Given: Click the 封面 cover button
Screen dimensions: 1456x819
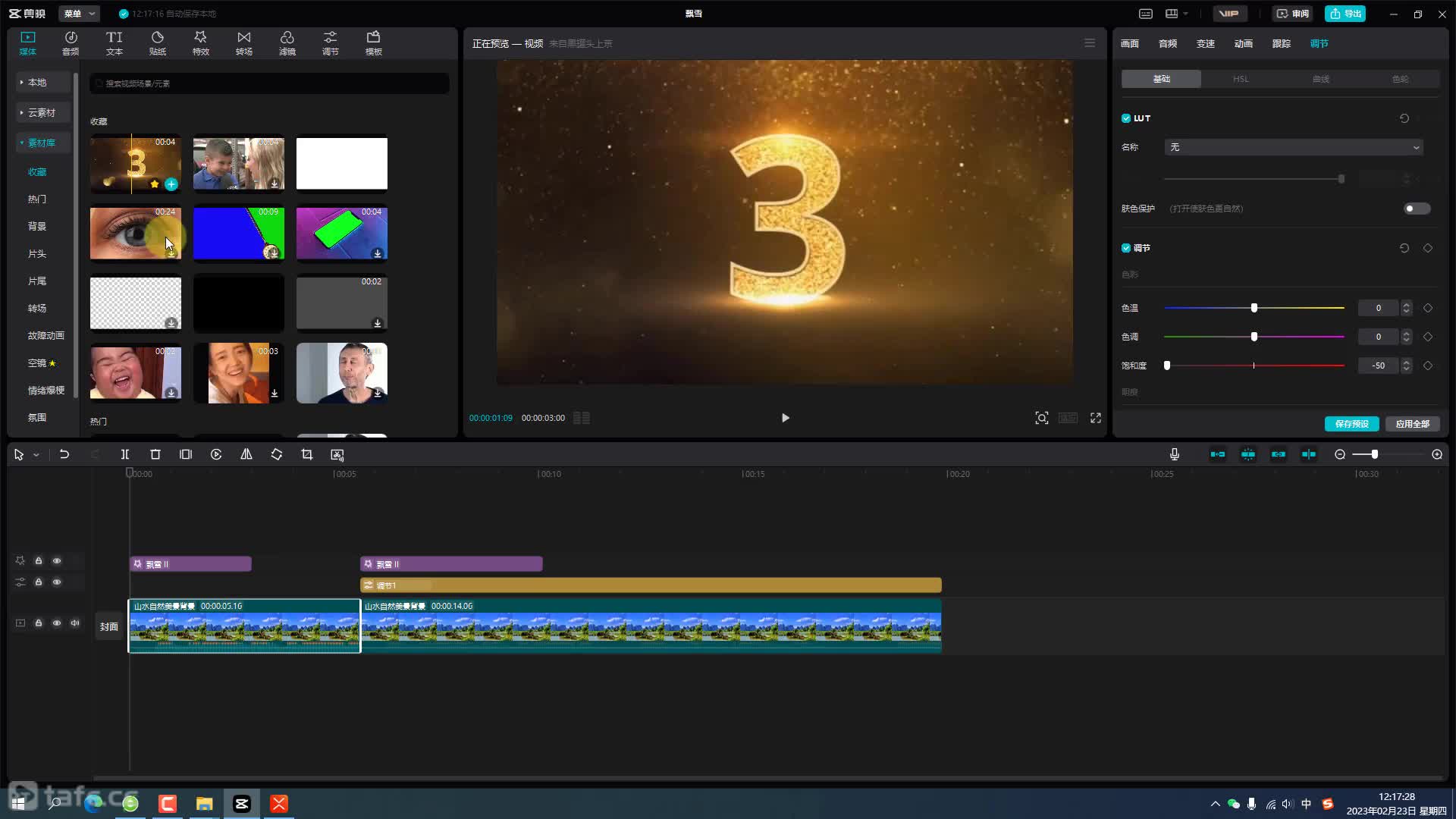Looking at the screenshot, I should click(109, 626).
